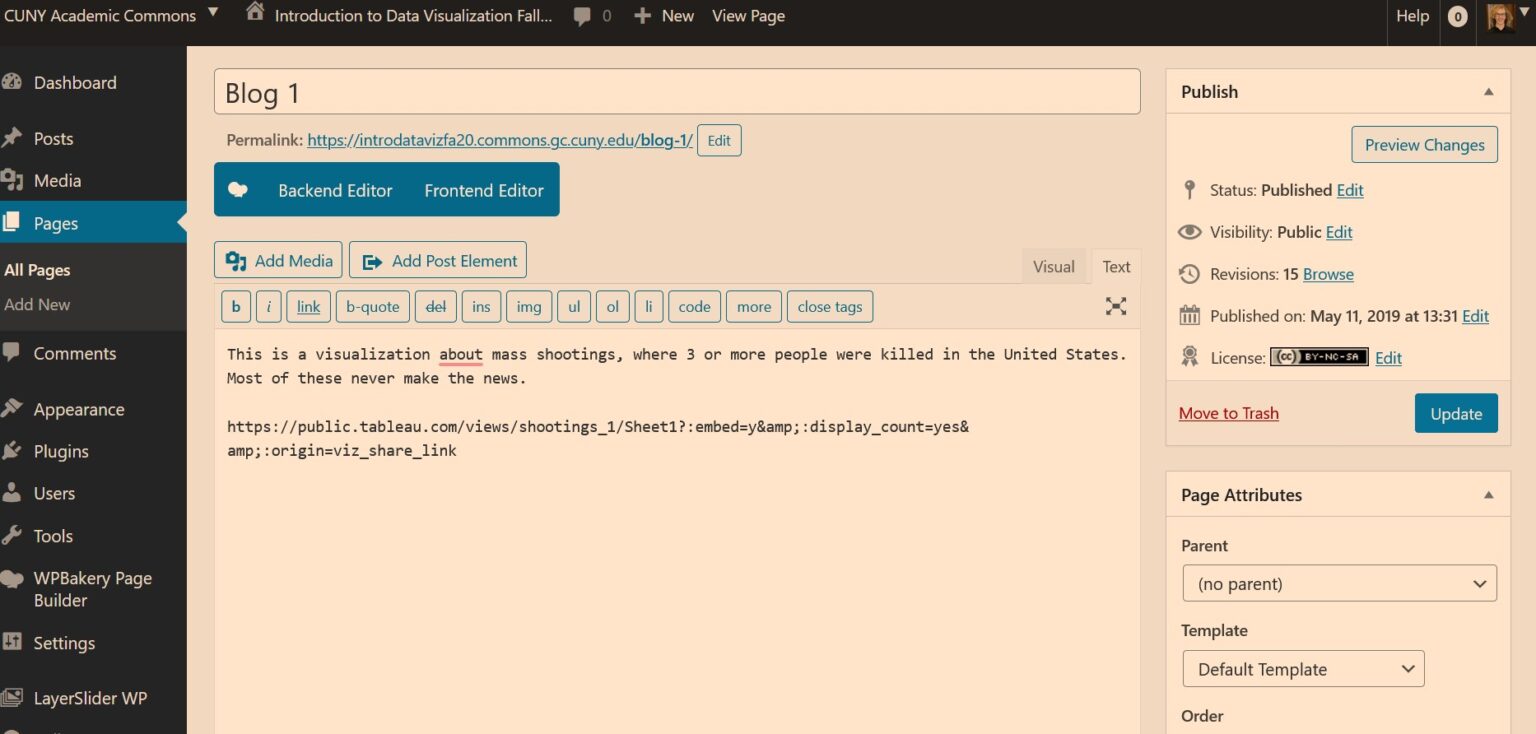This screenshot has width=1536, height=734.
Task: Click the comments bubble in the admin bar
Action: click(581, 15)
